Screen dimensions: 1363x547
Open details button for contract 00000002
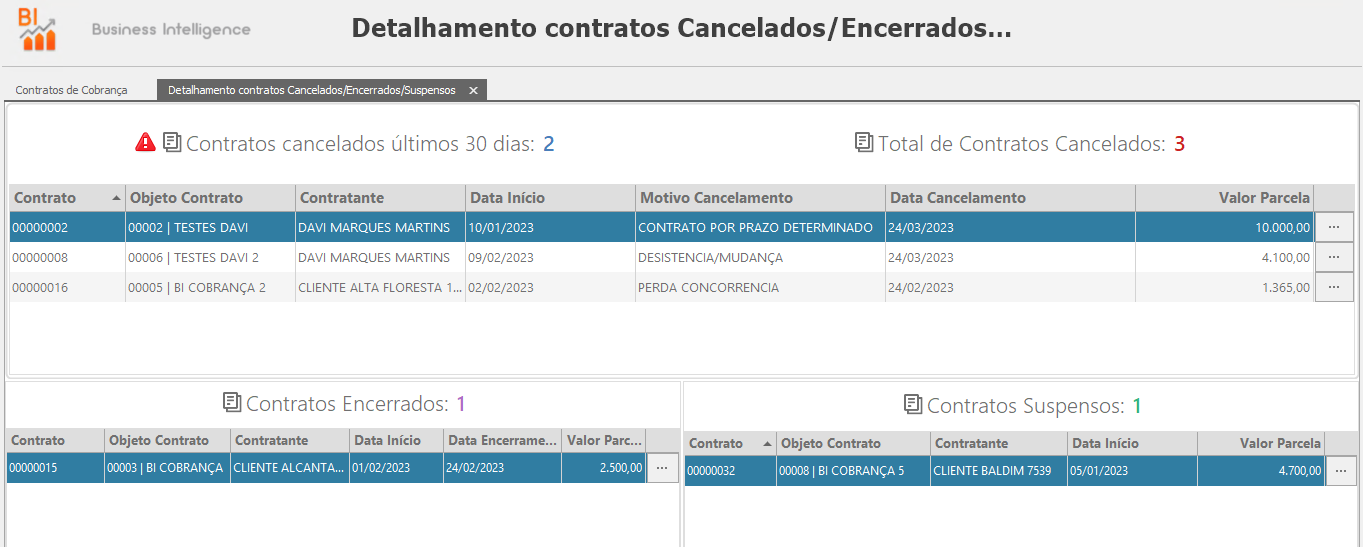click(x=1333, y=227)
